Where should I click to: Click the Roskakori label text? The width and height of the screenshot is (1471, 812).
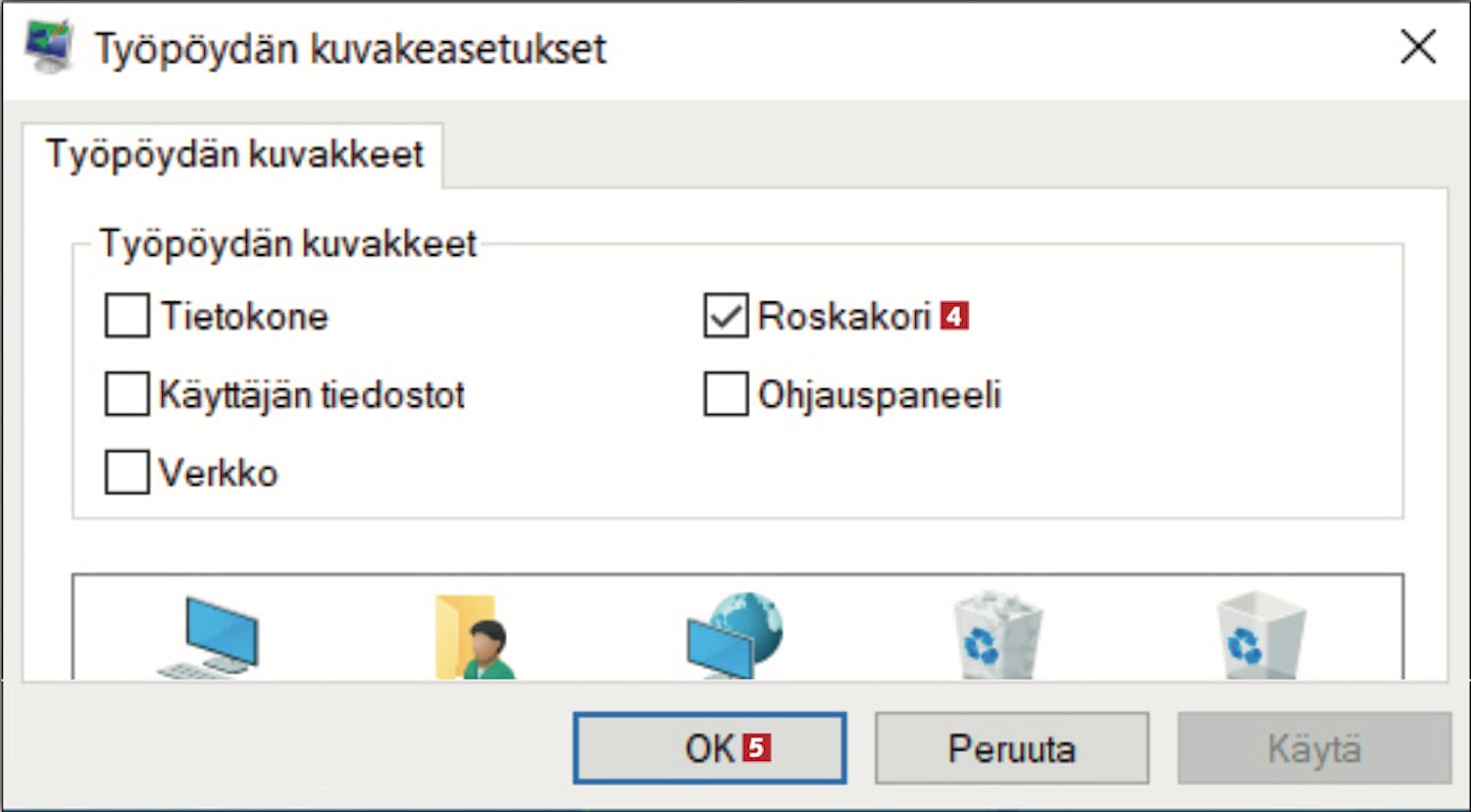point(844,316)
